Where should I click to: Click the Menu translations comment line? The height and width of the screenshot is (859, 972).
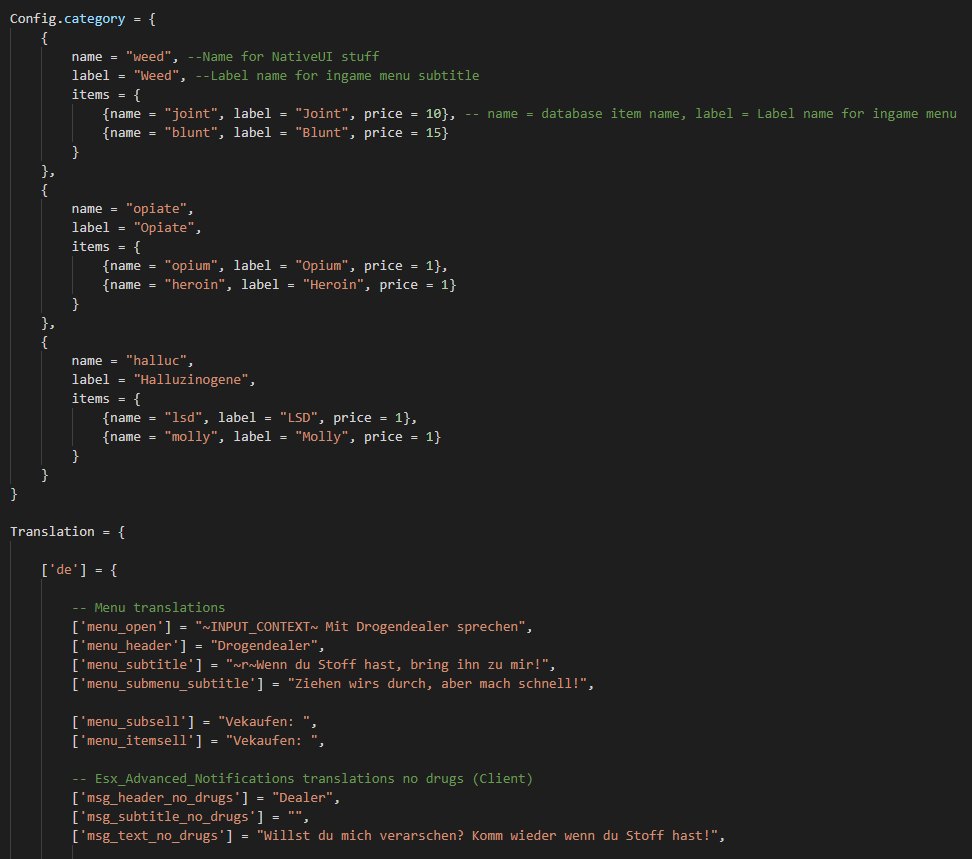point(148,607)
